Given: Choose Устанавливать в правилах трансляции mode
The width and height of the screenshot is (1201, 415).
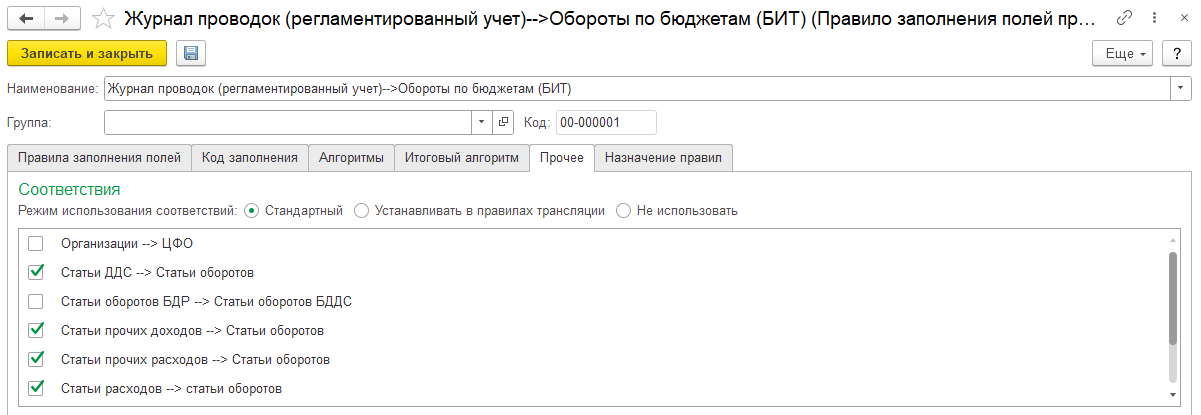Looking at the screenshot, I should tap(362, 211).
